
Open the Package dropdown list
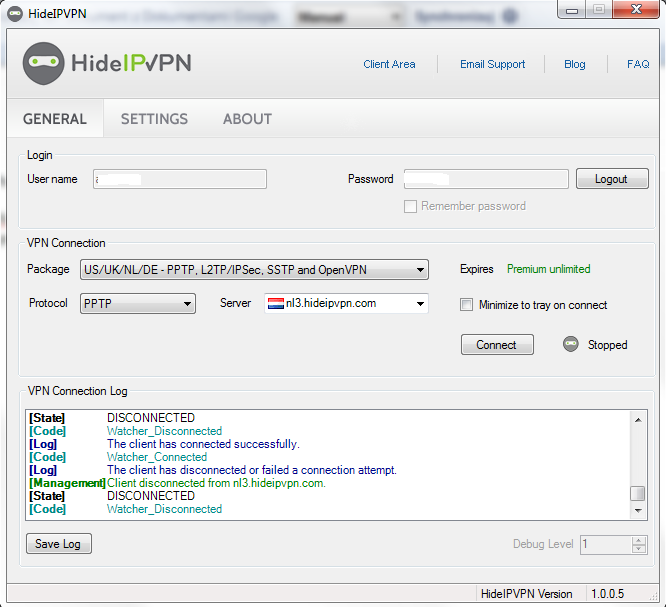tap(254, 270)
